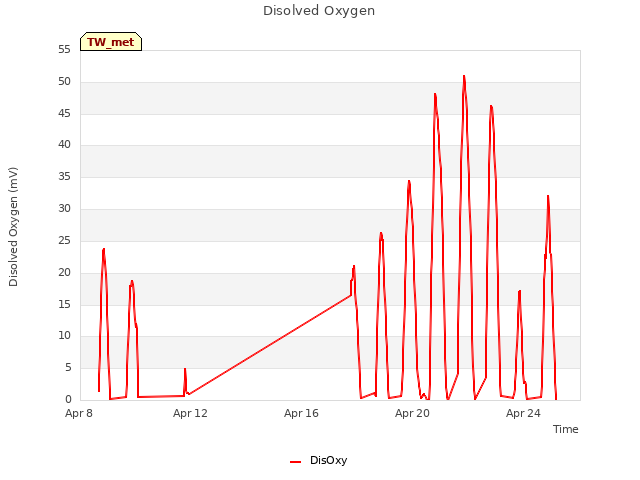Image resolution: width=640 pixels, height=480 pixels.
Task: Click the 35 y-axis tick value
Action: pyautogui.click(x=64, y=177)
